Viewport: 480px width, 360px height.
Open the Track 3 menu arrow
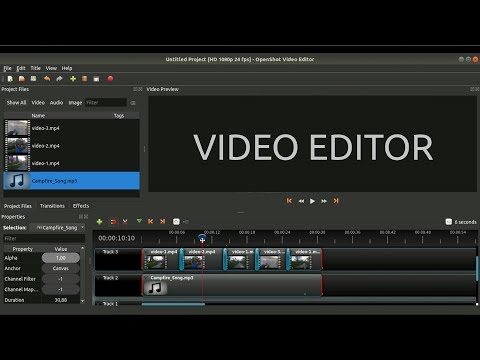click(x=99, y=252)
